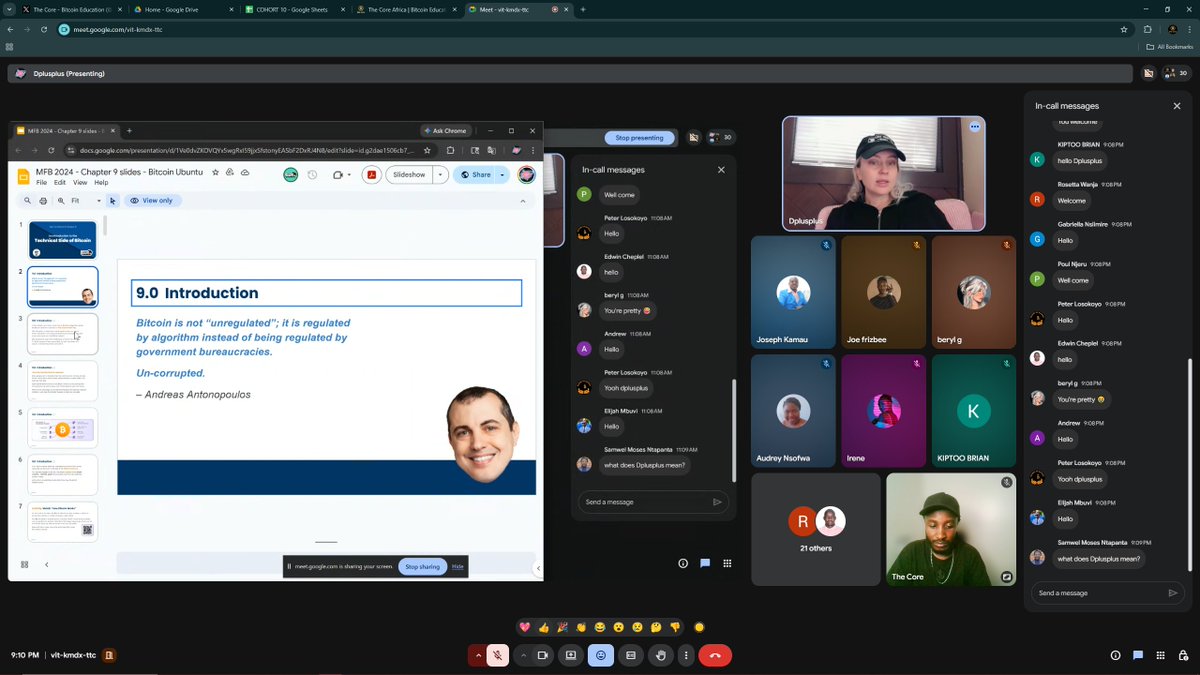Image resolution: width=1200 pixels, height=675 pixels.
Task: Click search menus magnifier in Slides toolbar
Action: (27, 200)
